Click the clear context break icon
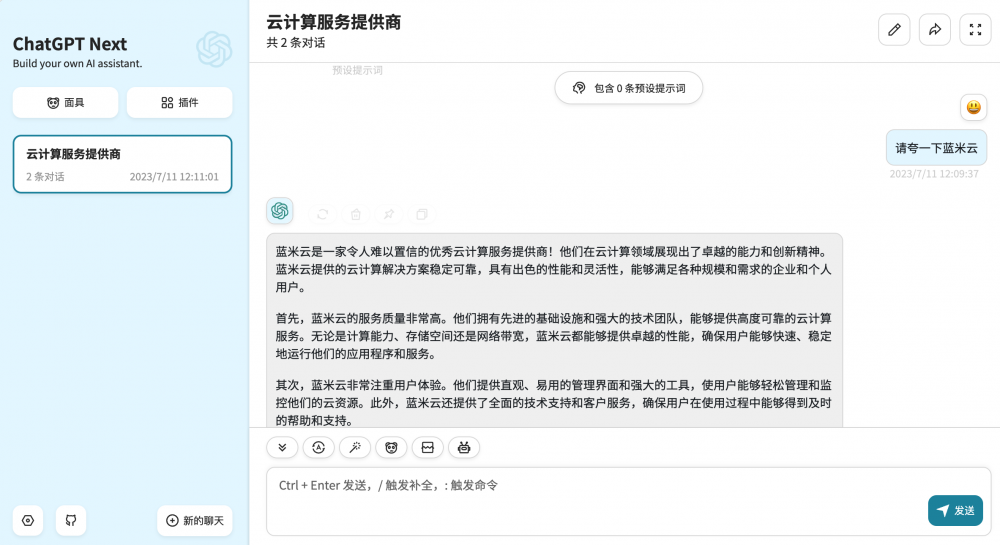 427,448
